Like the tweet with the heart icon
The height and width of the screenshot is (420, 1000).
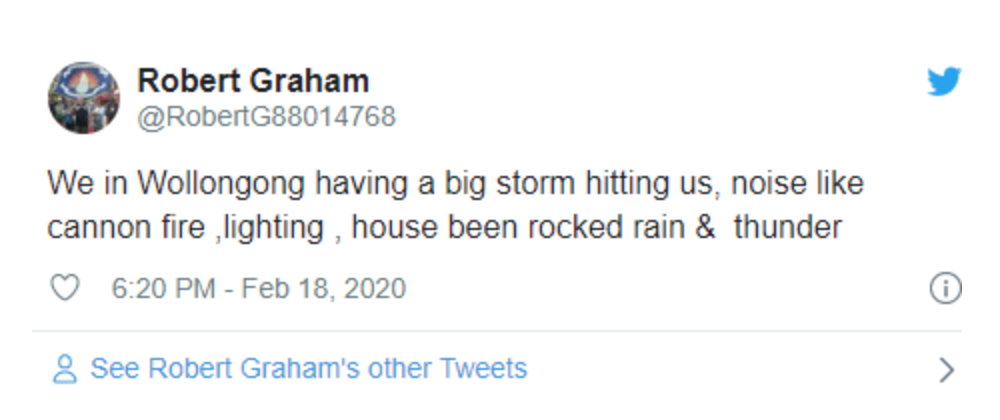[x=64, y=287]
